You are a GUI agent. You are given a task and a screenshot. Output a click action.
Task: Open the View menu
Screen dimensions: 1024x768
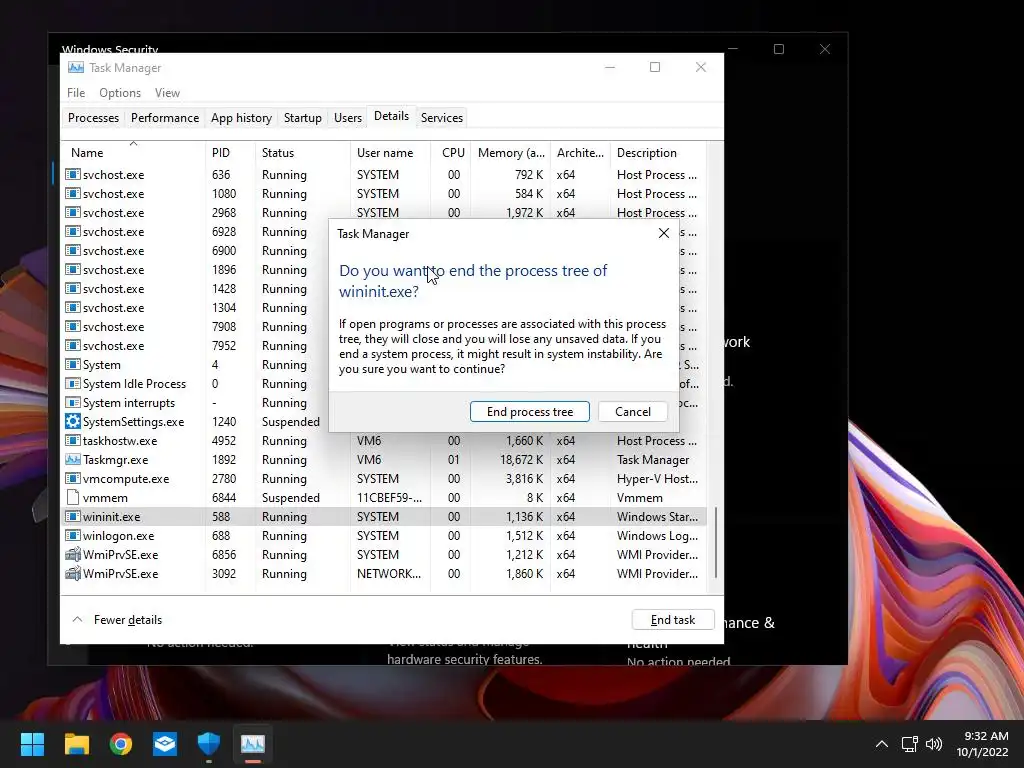(167, 93)
